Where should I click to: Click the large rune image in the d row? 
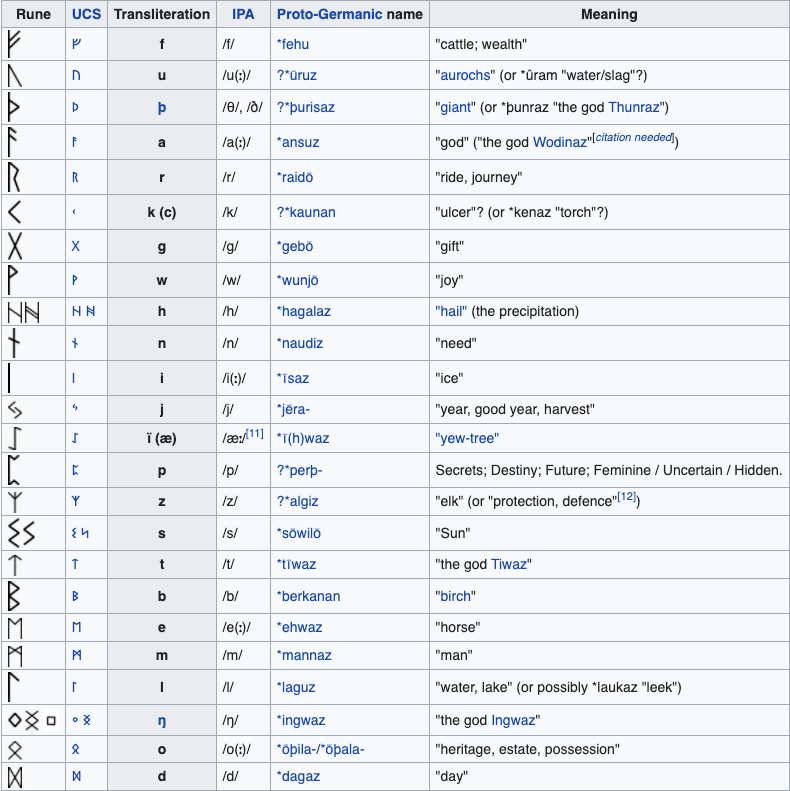click(15, 776)
